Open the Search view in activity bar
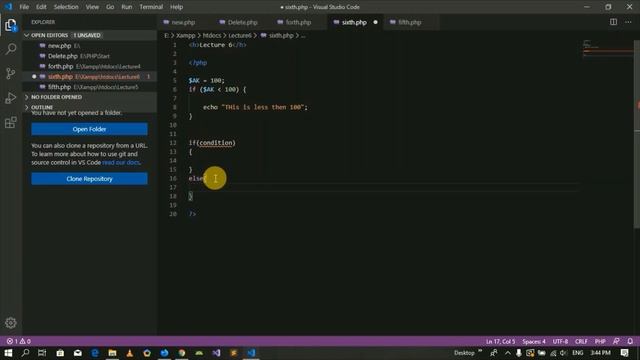This screenshot has width=640, height=360. [11, 49]
